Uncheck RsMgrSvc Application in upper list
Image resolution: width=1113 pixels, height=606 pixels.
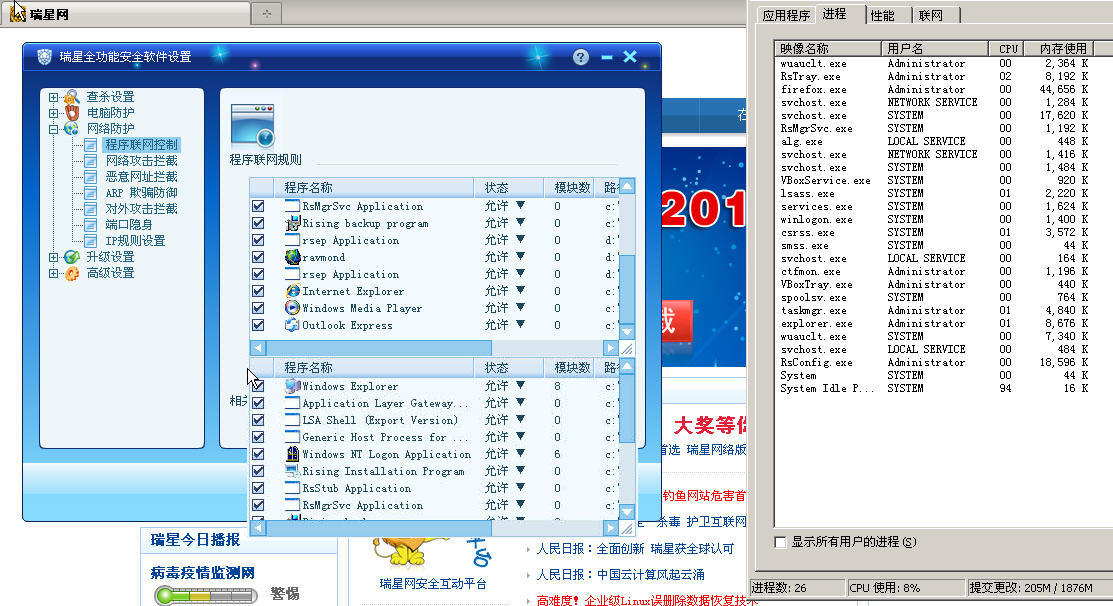[x=258, y=206]
